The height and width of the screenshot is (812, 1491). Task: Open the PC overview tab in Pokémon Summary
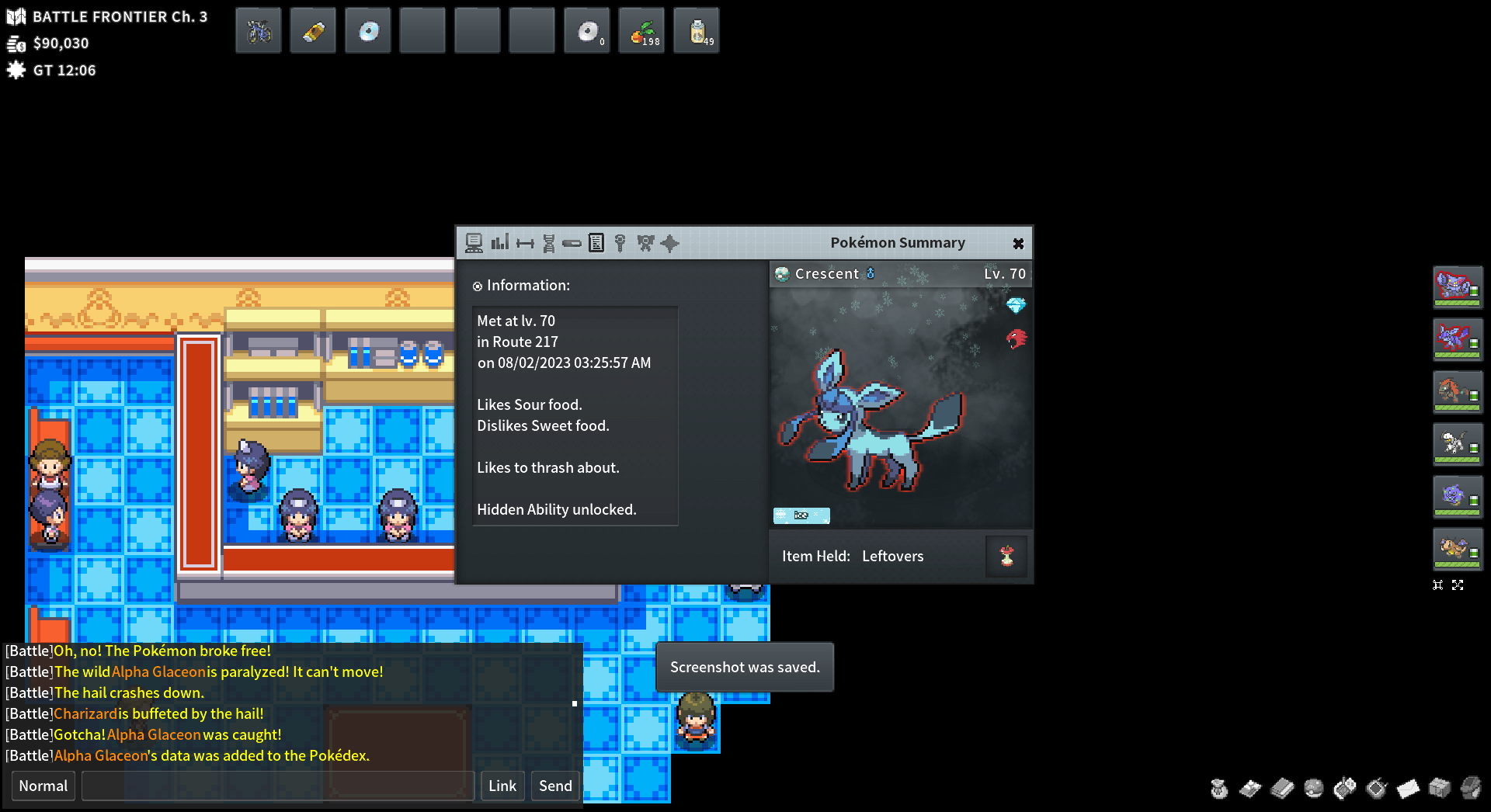474,243
